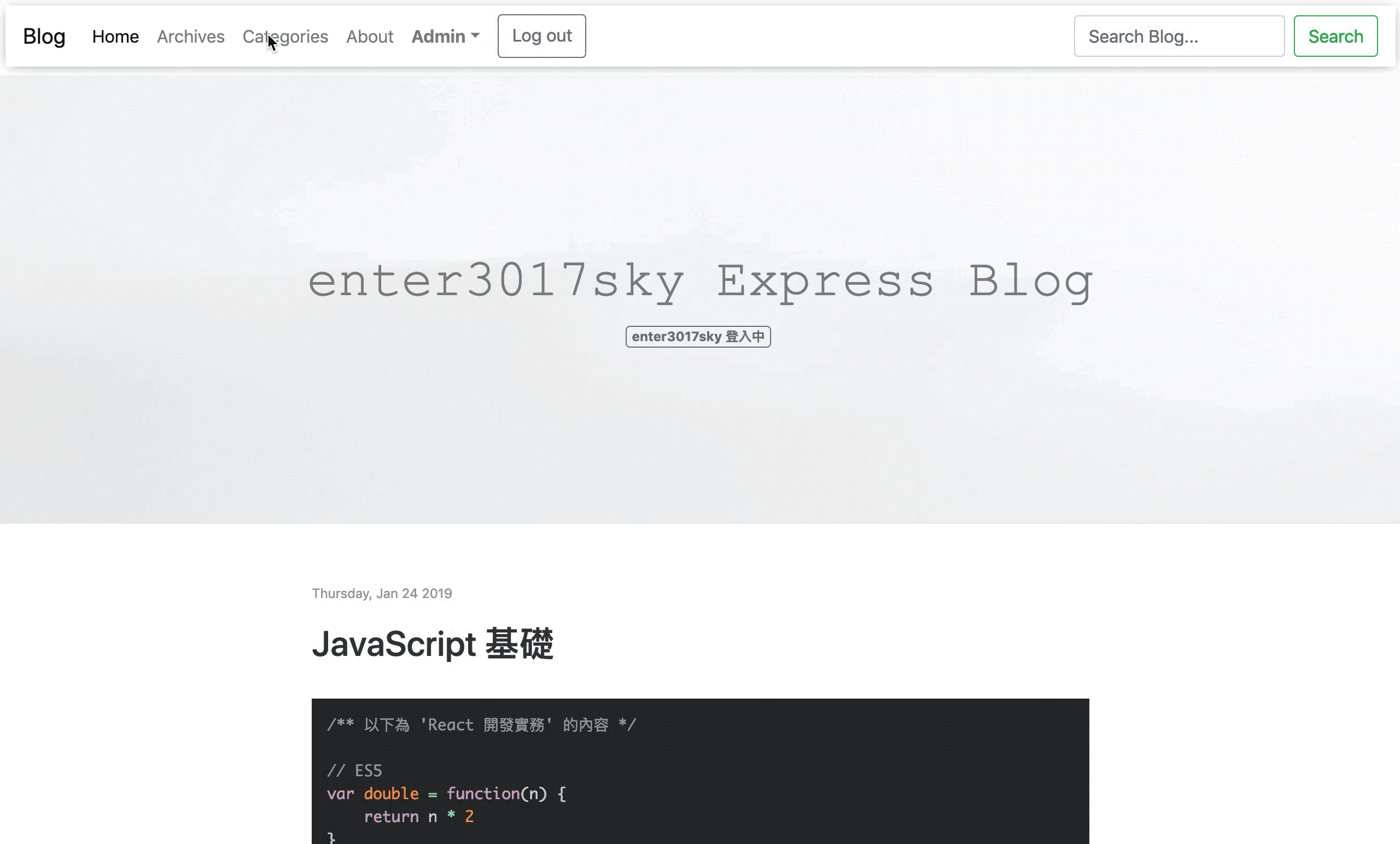Viewport: 1400px width, 844px height.
Task: Go to the Home nav item
Action: click(x=115, y=36)
